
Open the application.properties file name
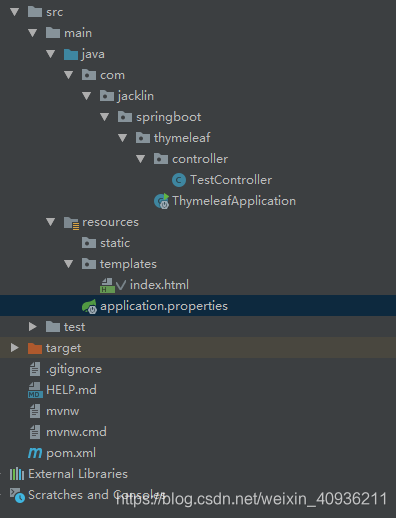coord(164,306)
